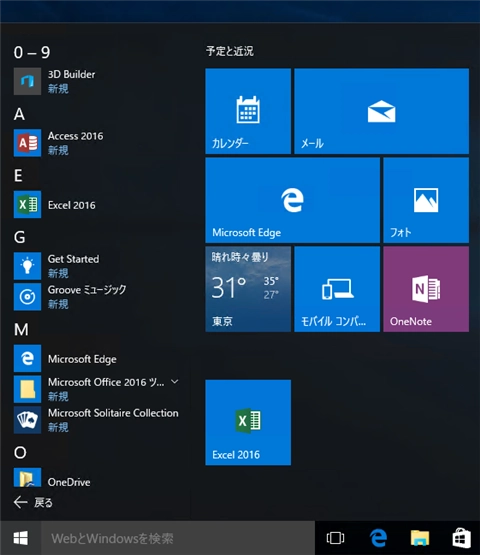Screen dimensions: 480x555
Task: Open Get Started lightbulb icon
Action: point(27,266)
